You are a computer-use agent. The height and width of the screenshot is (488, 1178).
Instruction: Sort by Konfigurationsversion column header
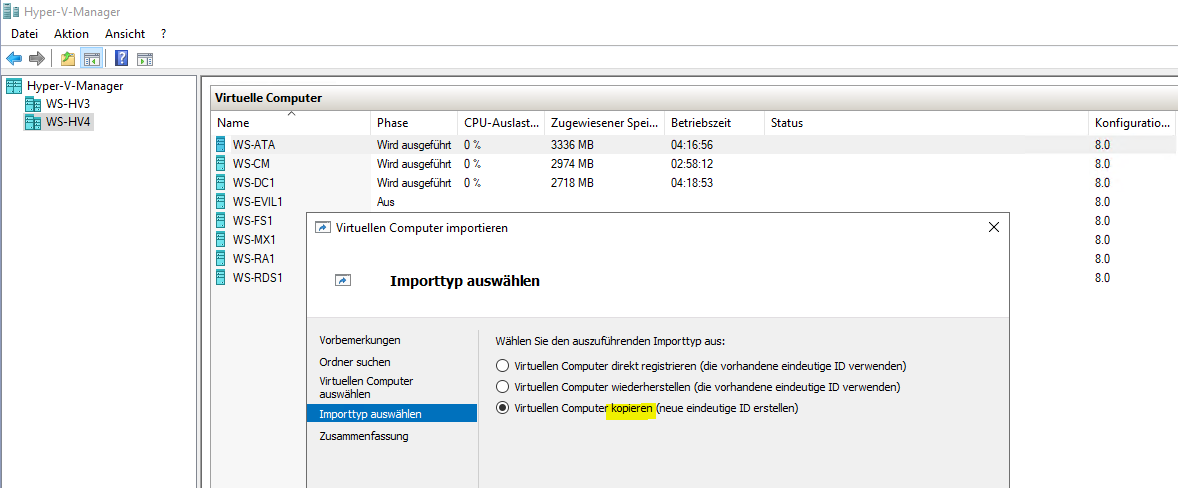point(1132,123)
